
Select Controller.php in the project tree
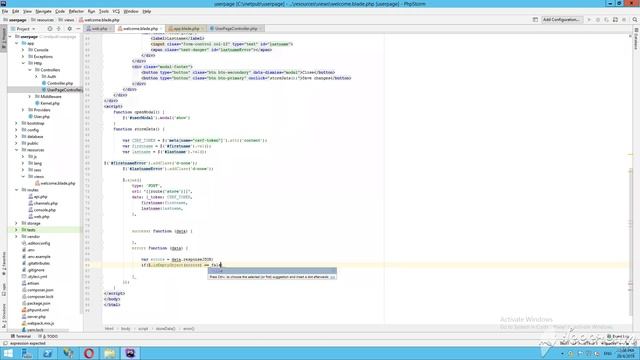[x=57, y=83]
